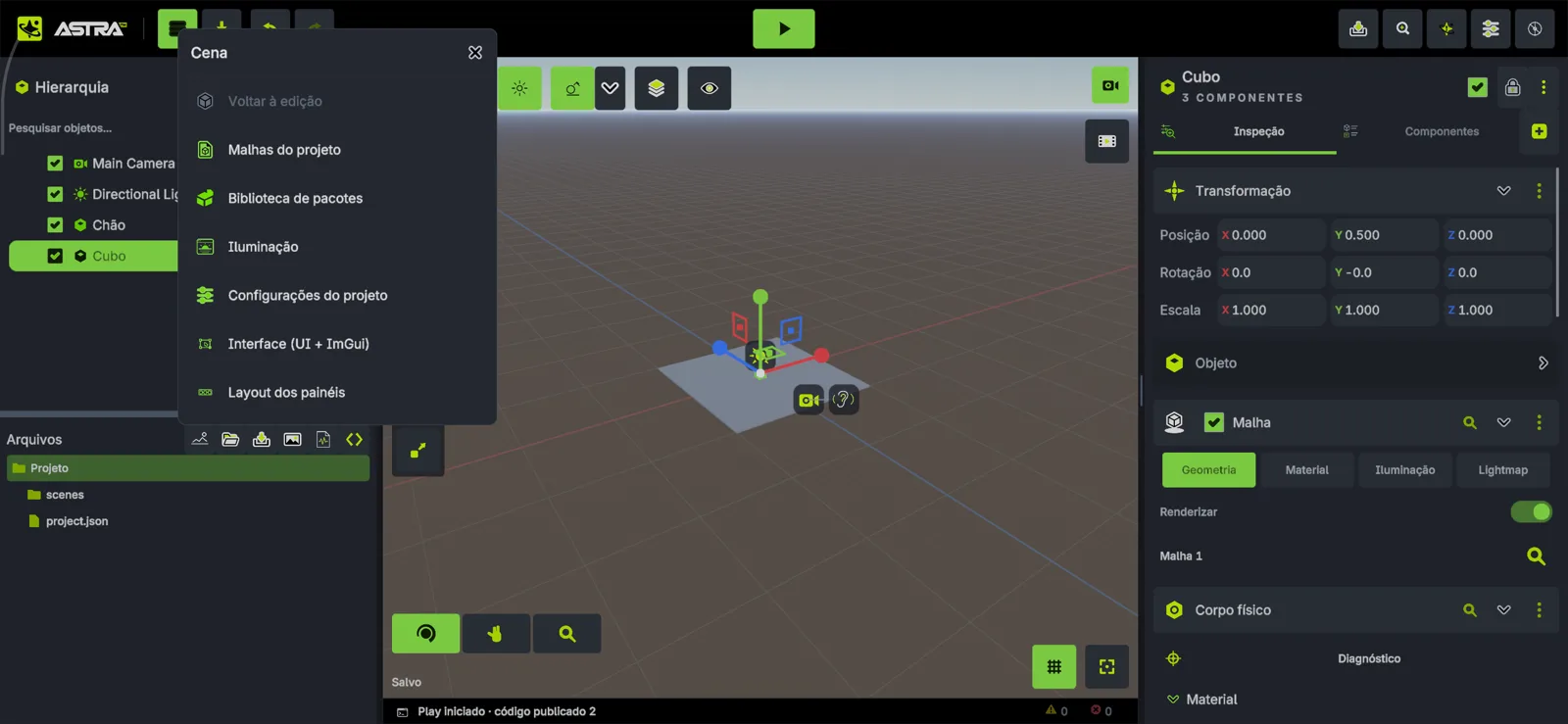1568x724 pixels.
Task: Click the orbit star icon in top bar
Action: click(1446, 28)
